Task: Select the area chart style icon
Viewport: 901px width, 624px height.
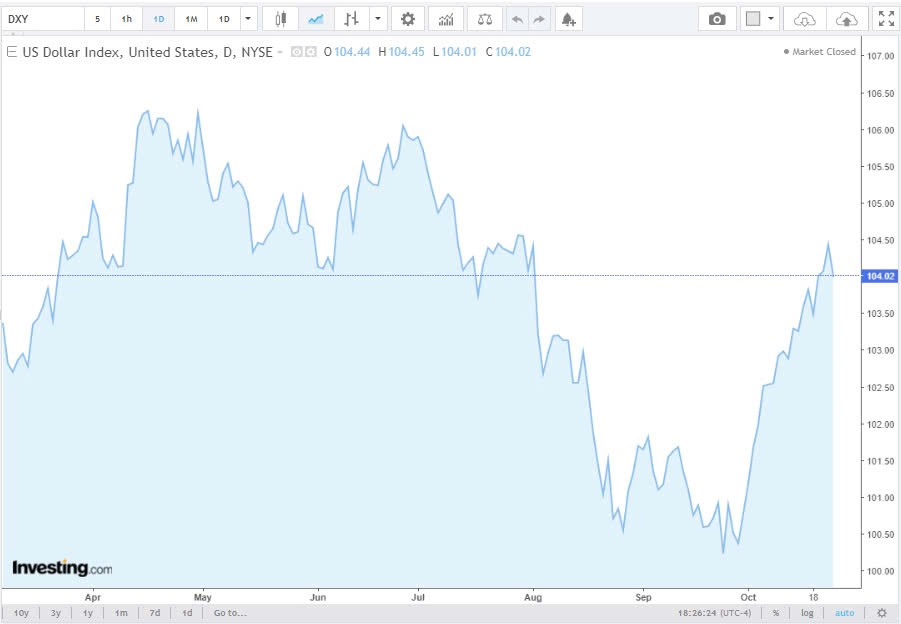Action: 314,18
